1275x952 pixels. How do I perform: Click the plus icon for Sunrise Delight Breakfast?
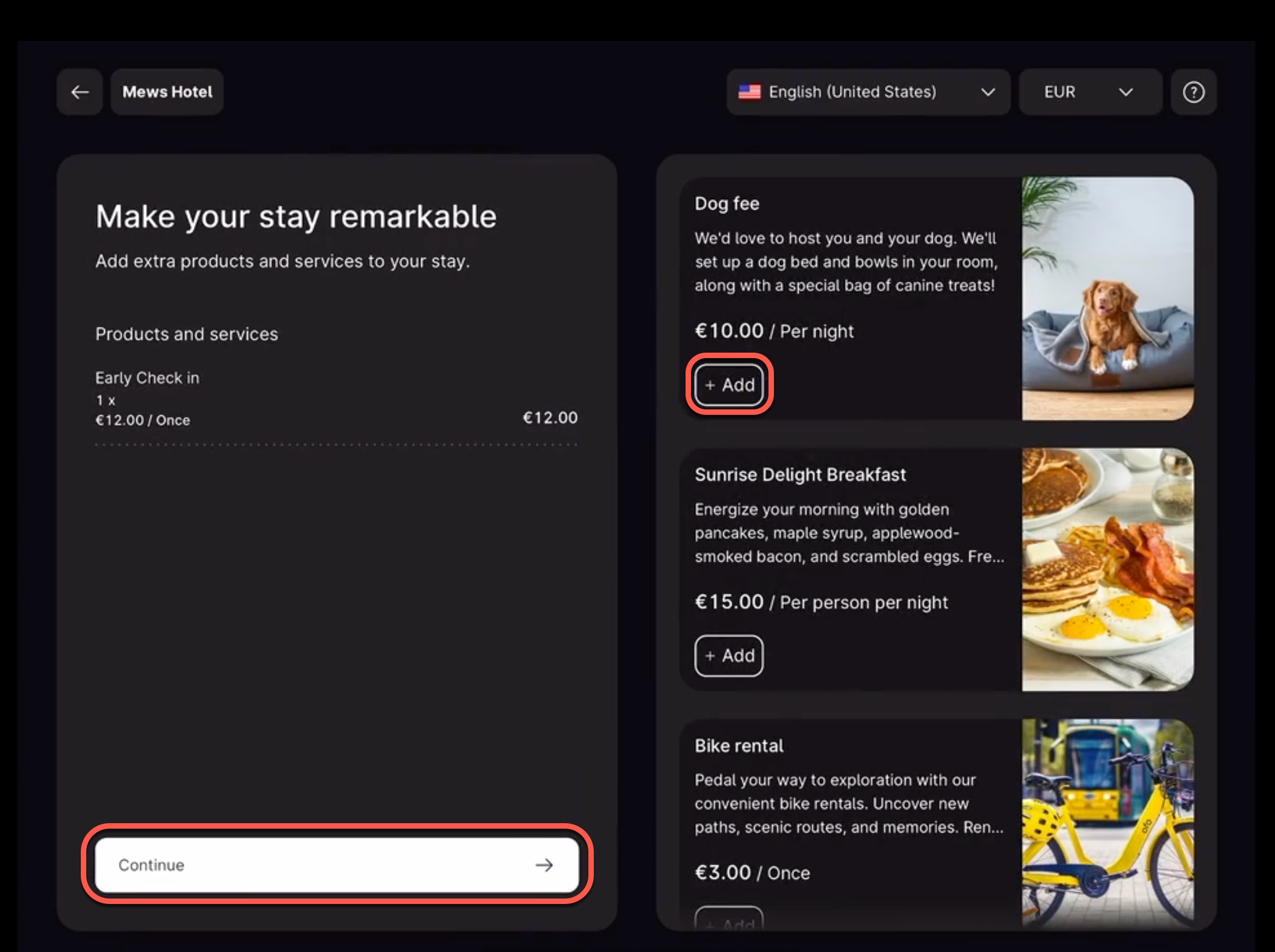click(710, 656)
